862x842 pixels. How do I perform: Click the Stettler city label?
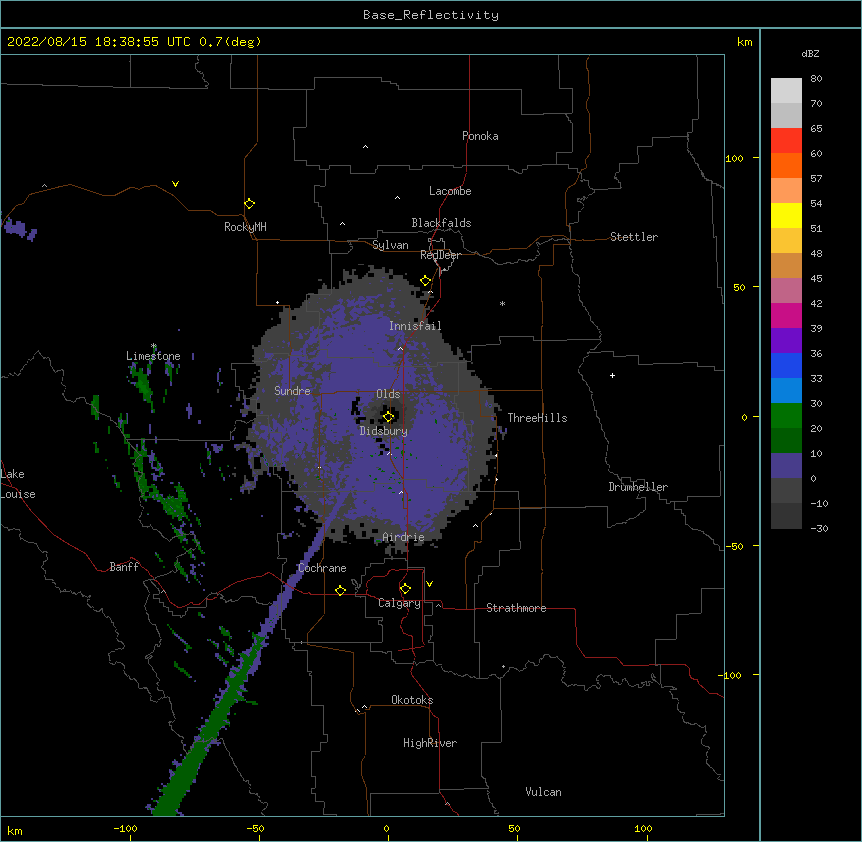click(x=634, y=237)
